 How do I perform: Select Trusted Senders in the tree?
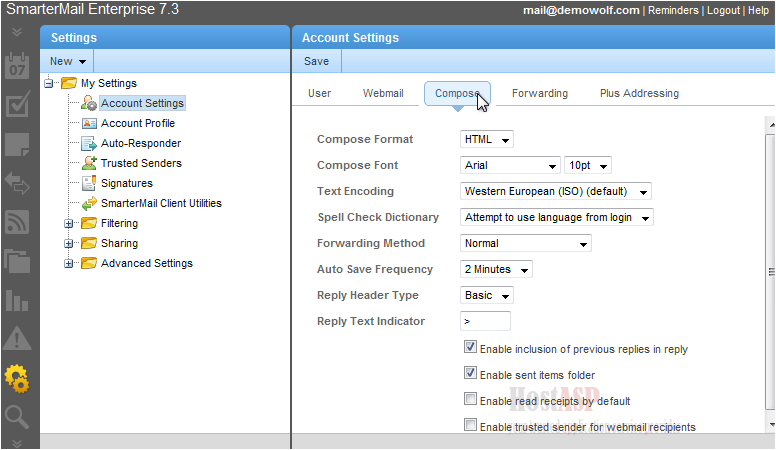(141, 163)
